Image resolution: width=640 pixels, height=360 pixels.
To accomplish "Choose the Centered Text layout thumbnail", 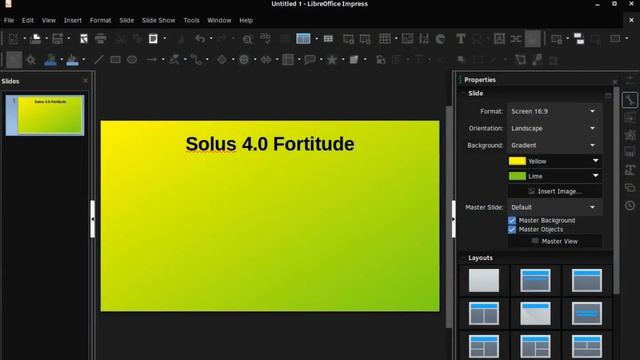I will [x=587, y=313].
